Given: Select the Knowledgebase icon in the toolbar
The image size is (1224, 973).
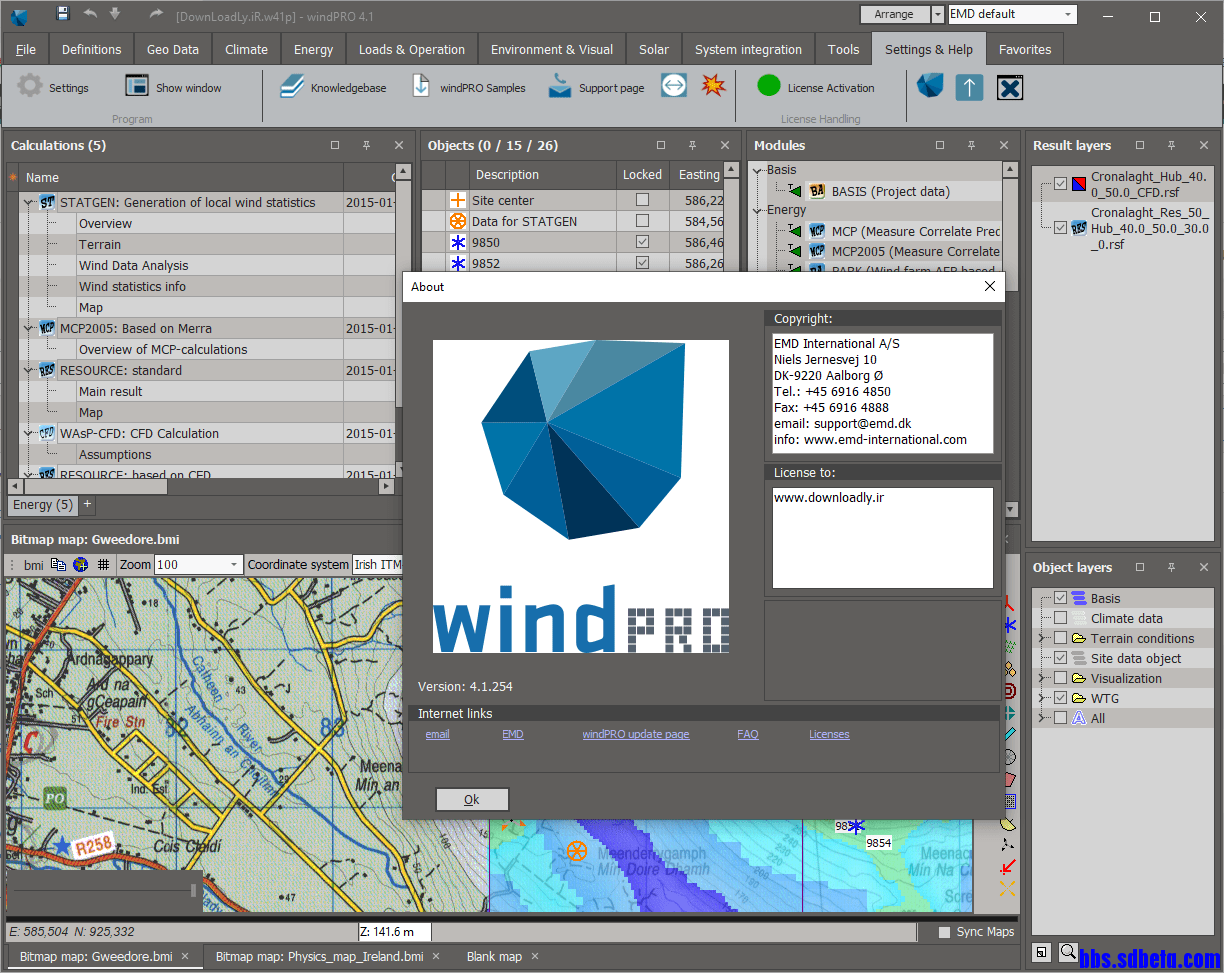Looking at the screenshot, I should click(x=292, y=86).
